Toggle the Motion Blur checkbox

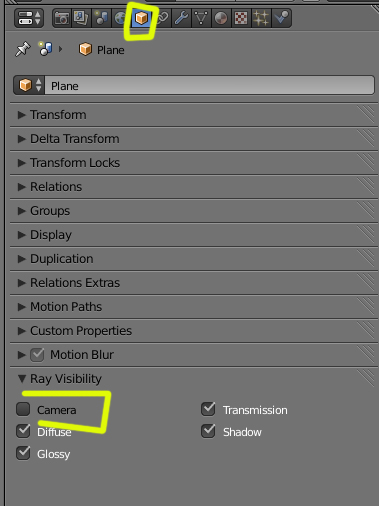[x=37, y=355]
